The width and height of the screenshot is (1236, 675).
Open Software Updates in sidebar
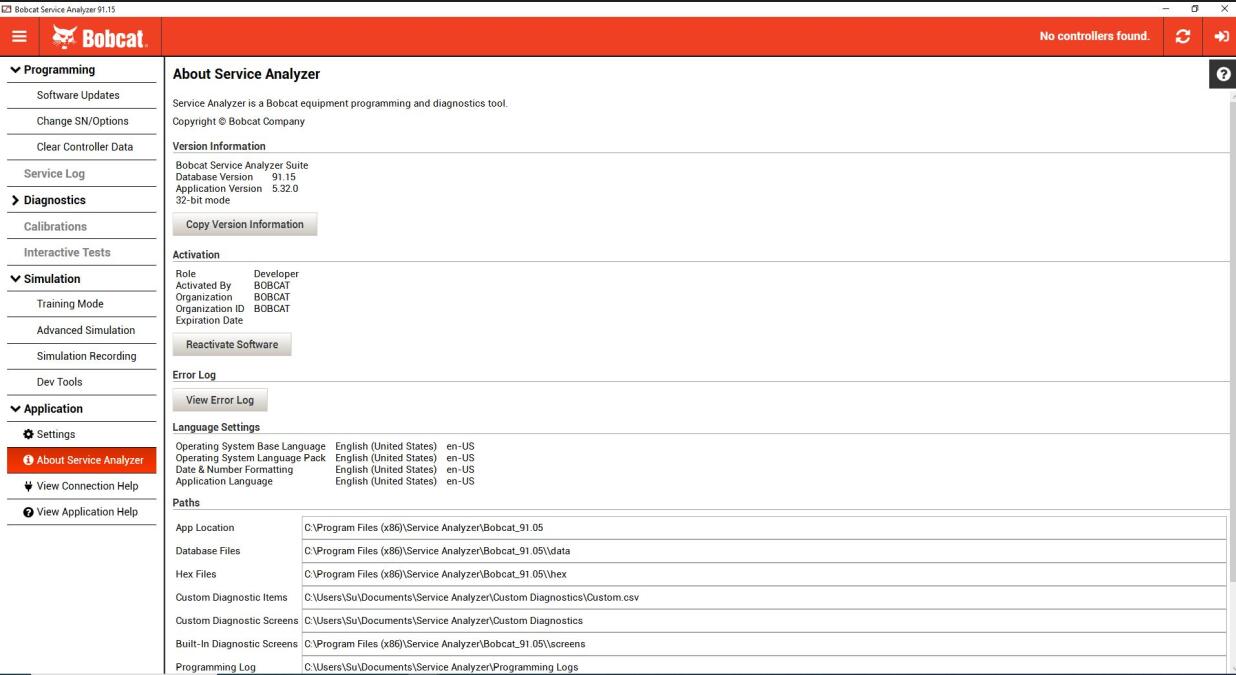coord(78,95)
